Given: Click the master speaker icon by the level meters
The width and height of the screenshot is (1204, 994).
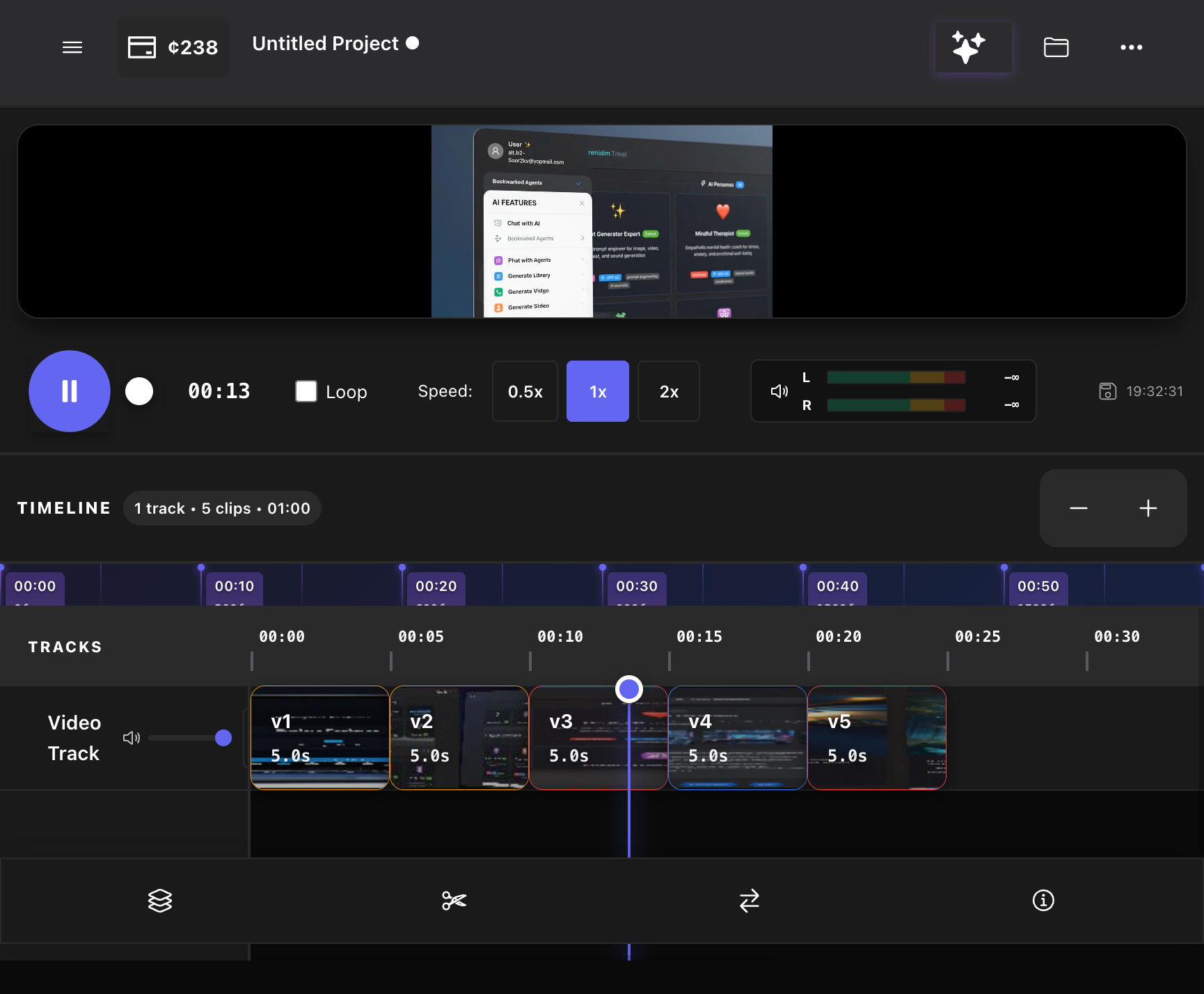Looking at the screenshot, I should point(777,391).
